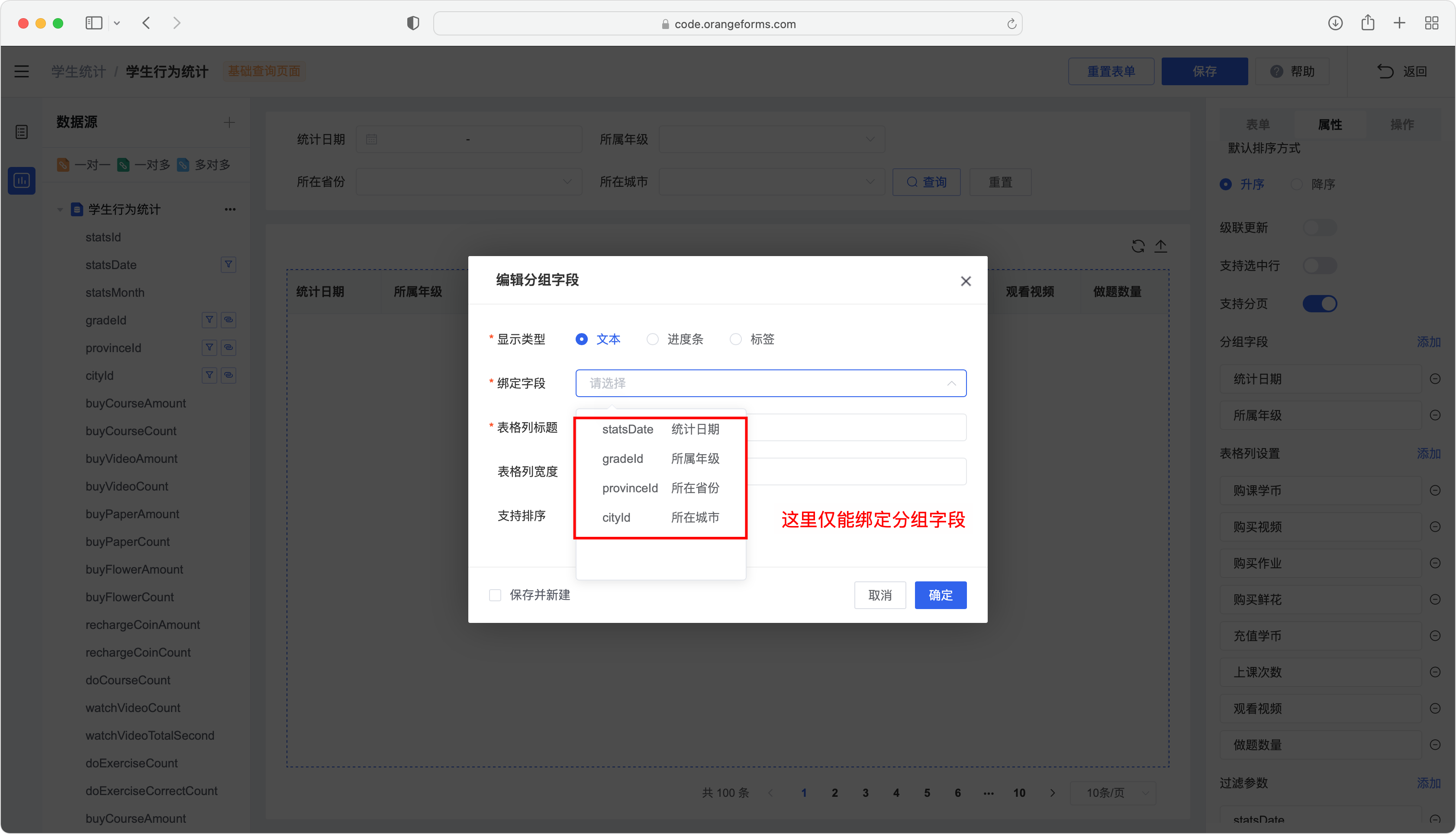
Task: Remove 所属年级 group field
Action: click(x=1435, y=416)
